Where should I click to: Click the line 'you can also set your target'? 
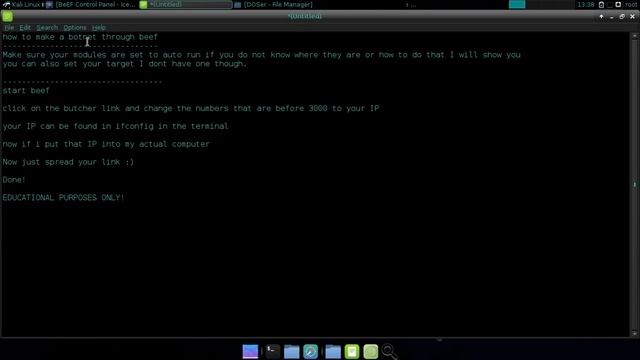coord(124,64)
